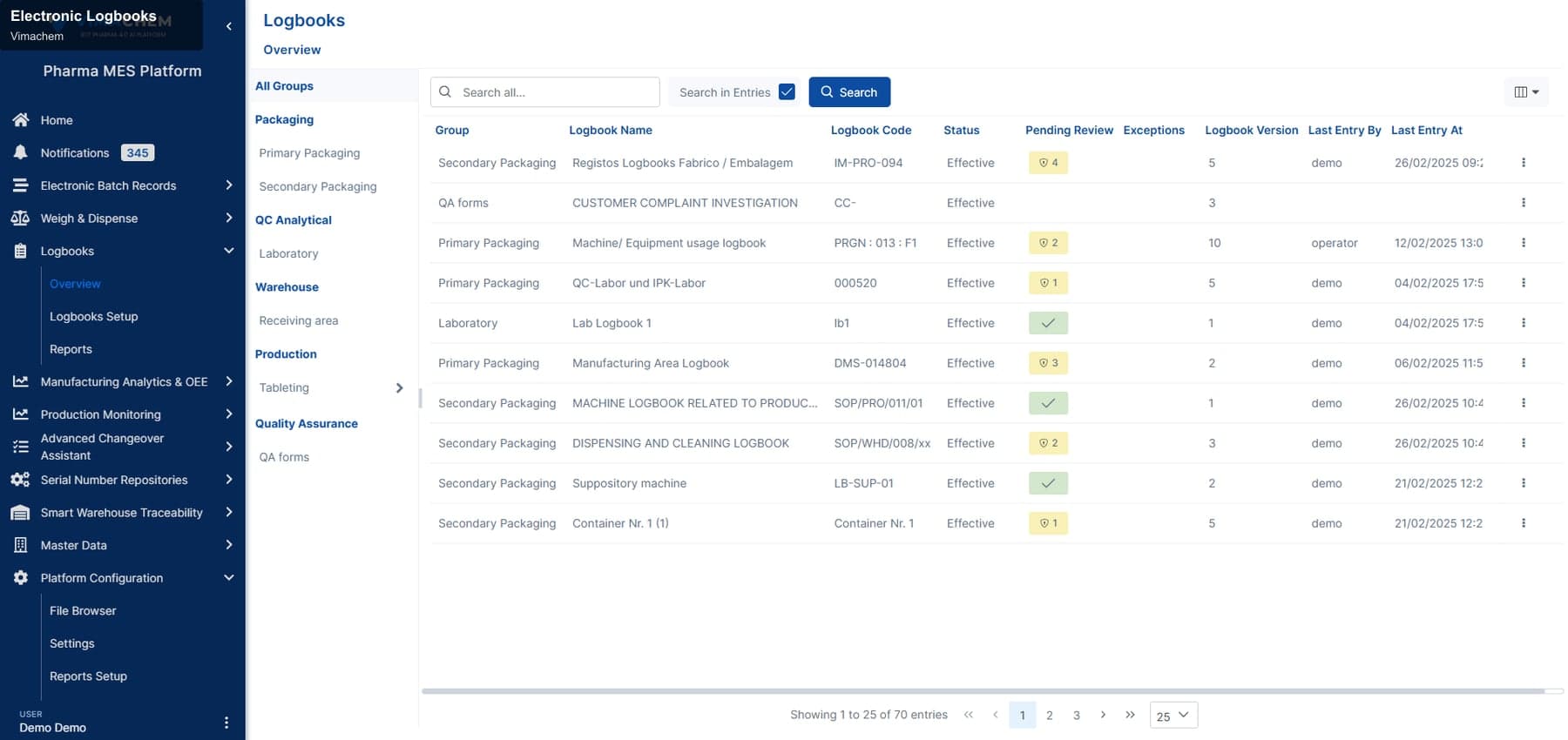Open the user options dots beside Demo Demo
Screen dimensions: 1568x740
(226, 723)
